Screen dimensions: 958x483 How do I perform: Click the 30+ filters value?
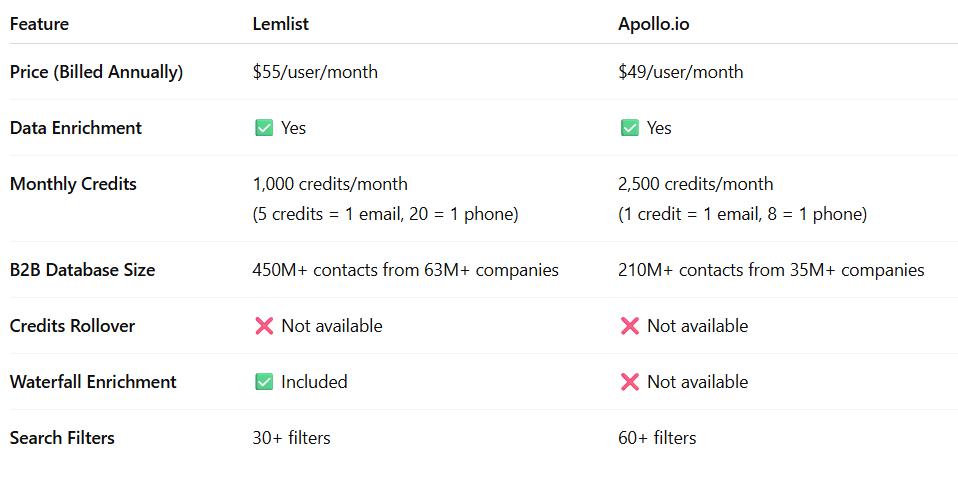pos(291,438)
